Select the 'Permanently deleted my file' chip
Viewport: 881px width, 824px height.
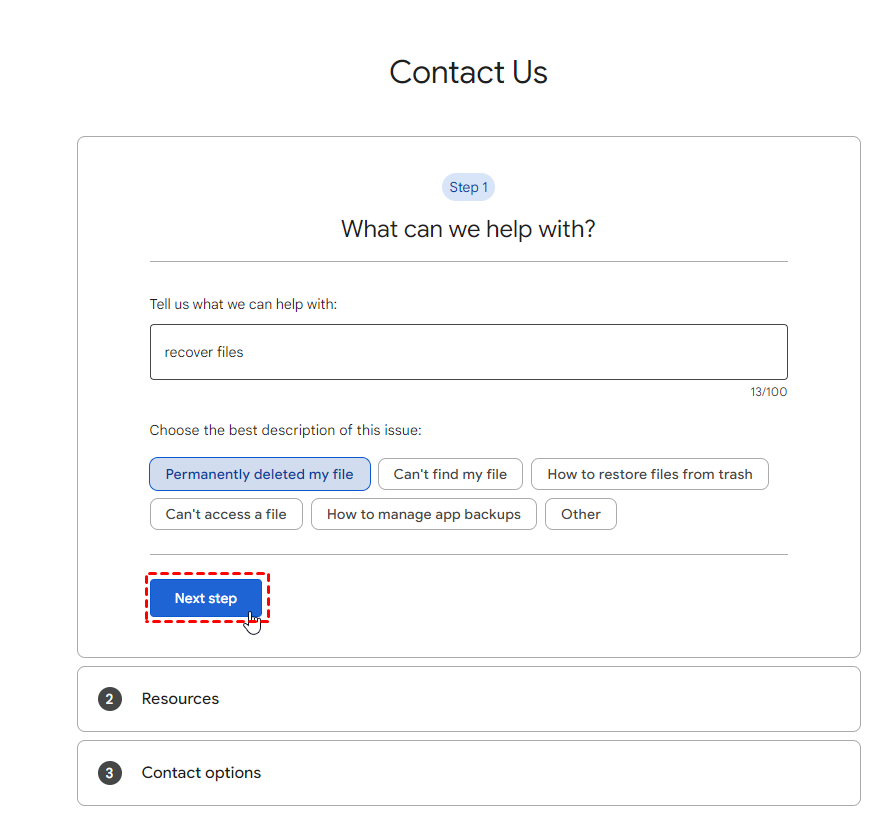pyautogui.click(x=260, y=474)
